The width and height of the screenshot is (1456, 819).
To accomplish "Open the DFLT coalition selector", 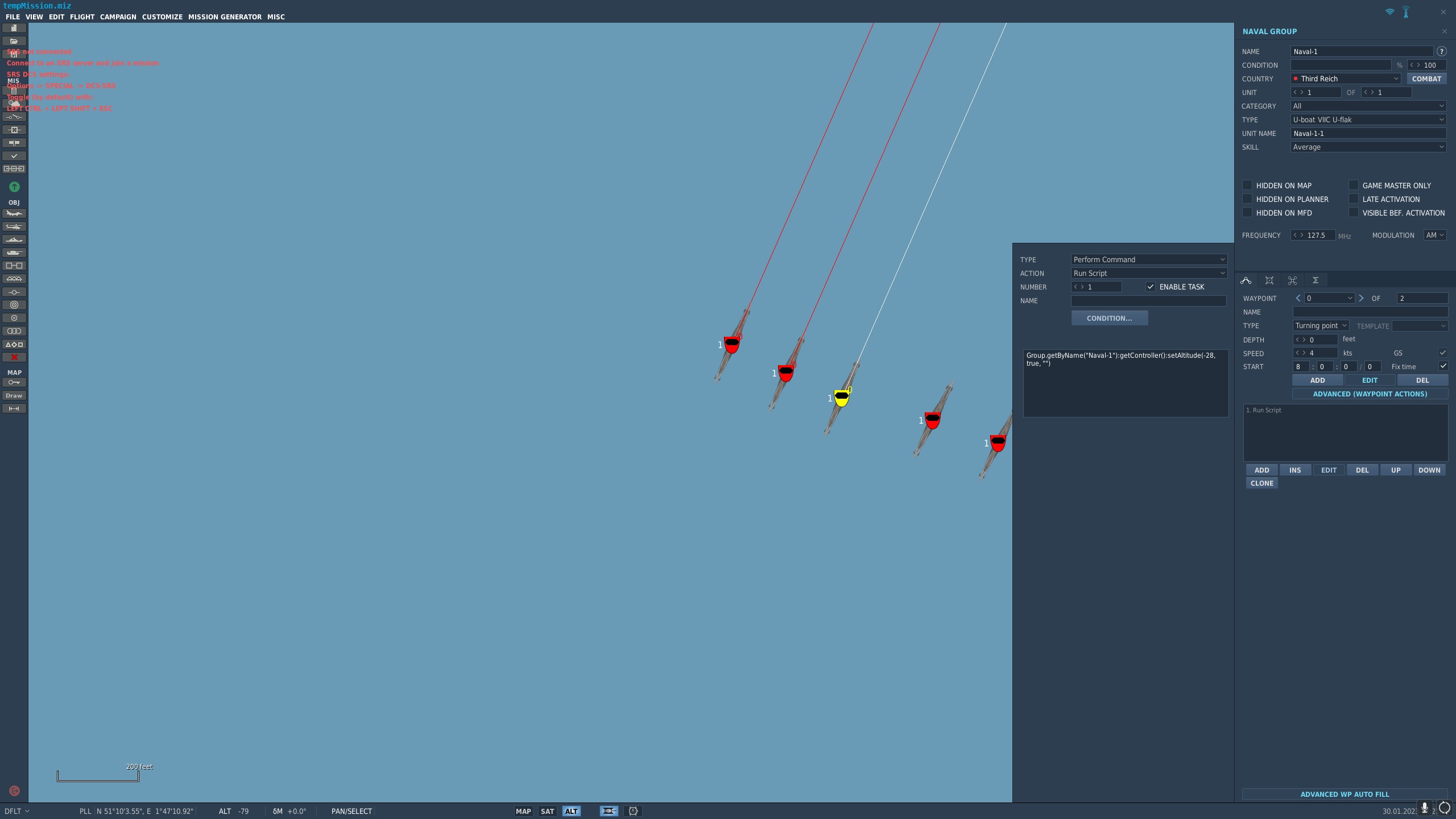I will (x=16, y=811).
